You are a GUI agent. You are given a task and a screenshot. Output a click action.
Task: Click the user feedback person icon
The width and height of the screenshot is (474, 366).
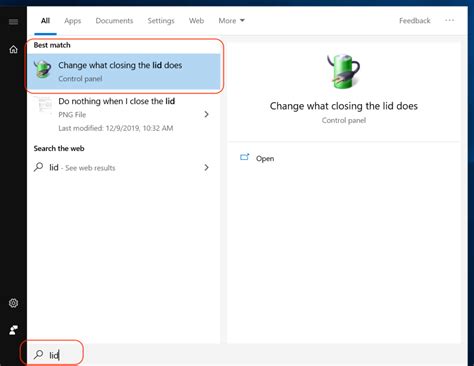[13, 330]
